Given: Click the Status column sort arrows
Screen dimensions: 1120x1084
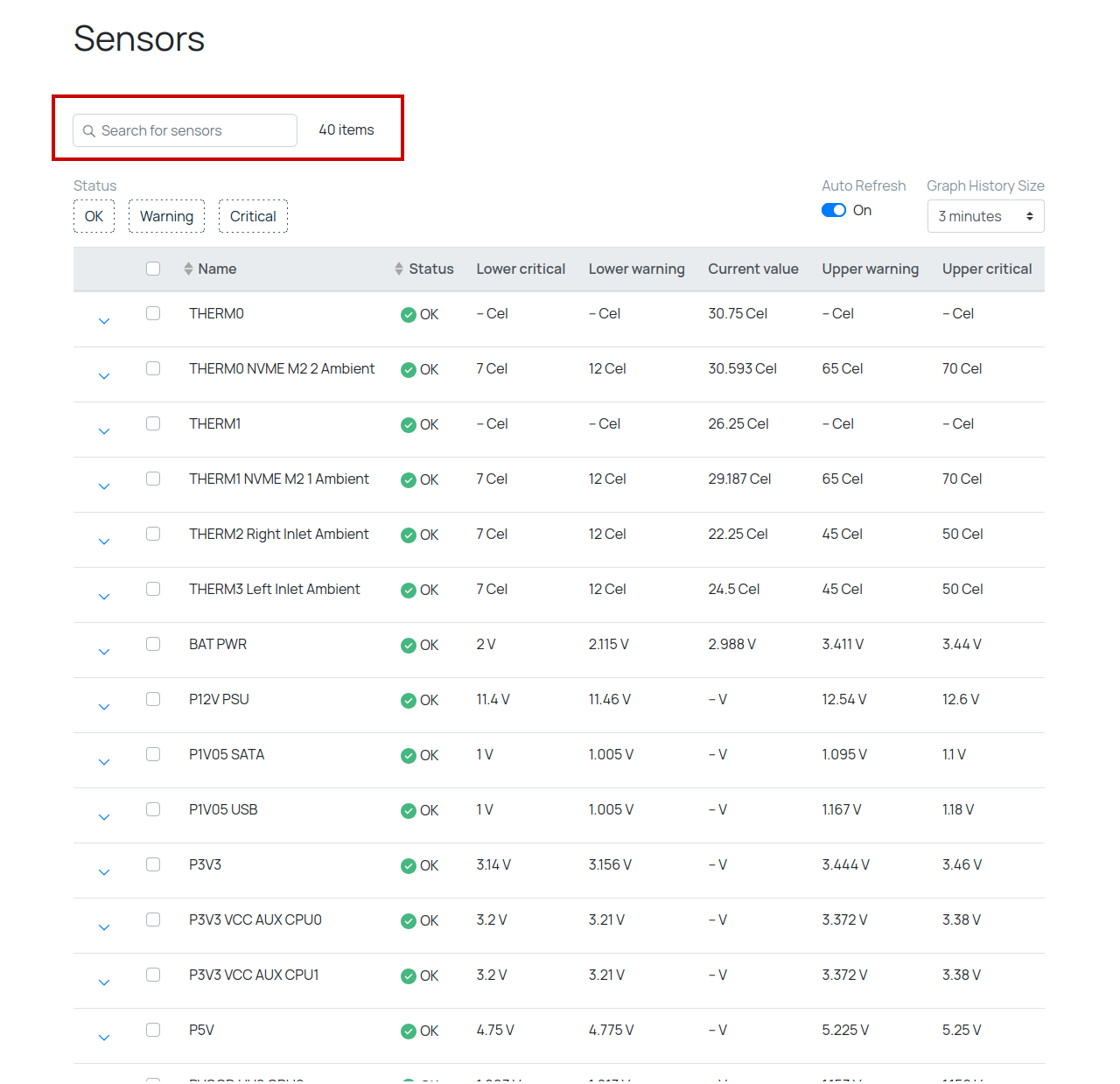Looking at the screenshot, I should point(399,269).
